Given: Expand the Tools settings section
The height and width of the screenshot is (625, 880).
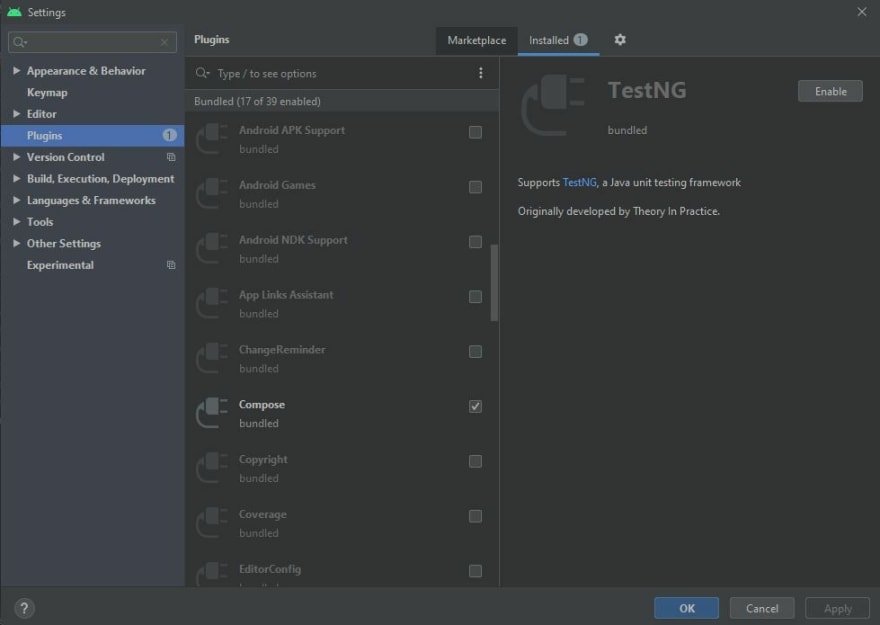Looking at the screenshot, I should coord(16,222).
